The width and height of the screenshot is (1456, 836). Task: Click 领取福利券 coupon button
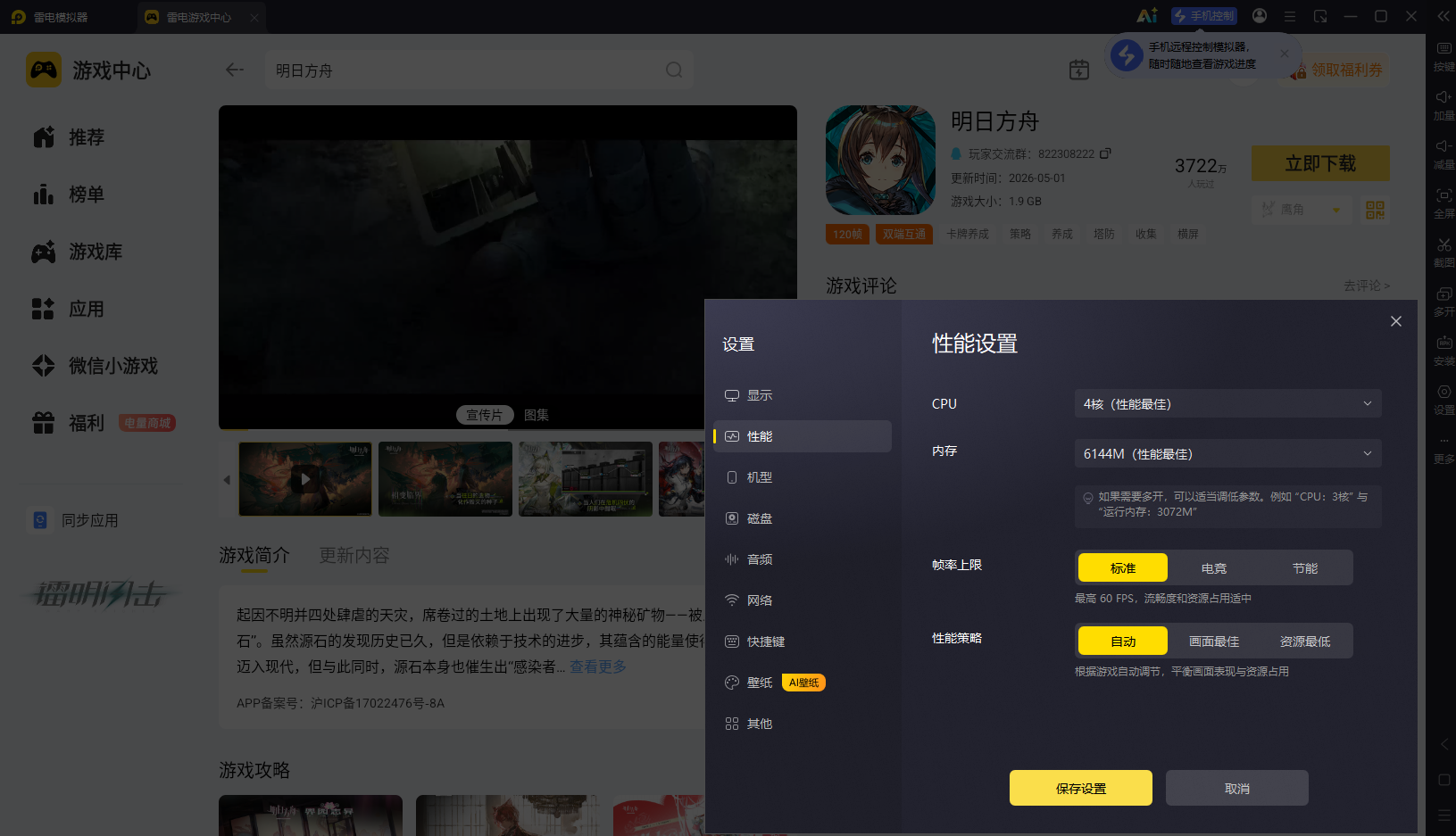click(1336, 70)
